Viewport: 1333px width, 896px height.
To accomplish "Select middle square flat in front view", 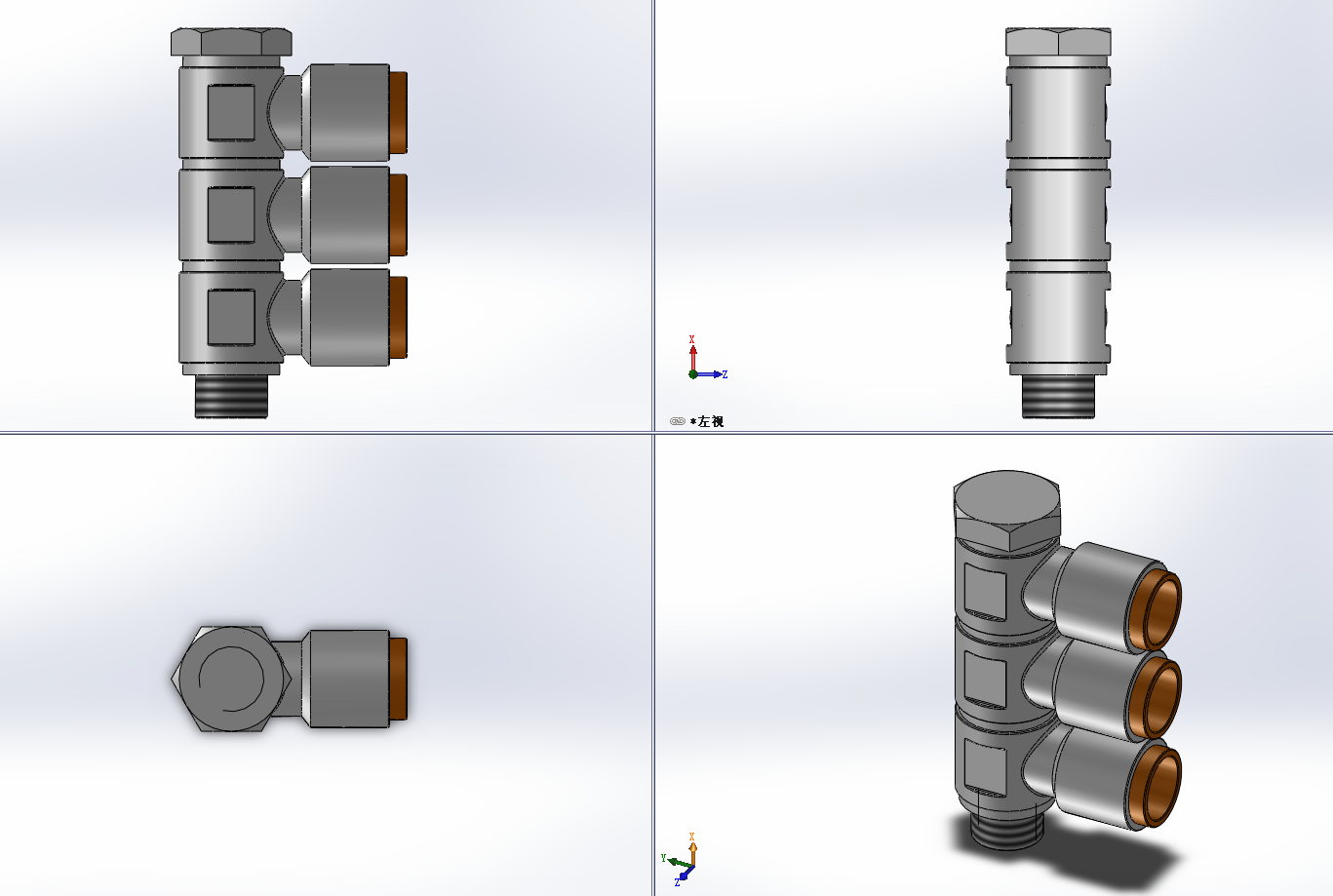I will tap(231, 215).
